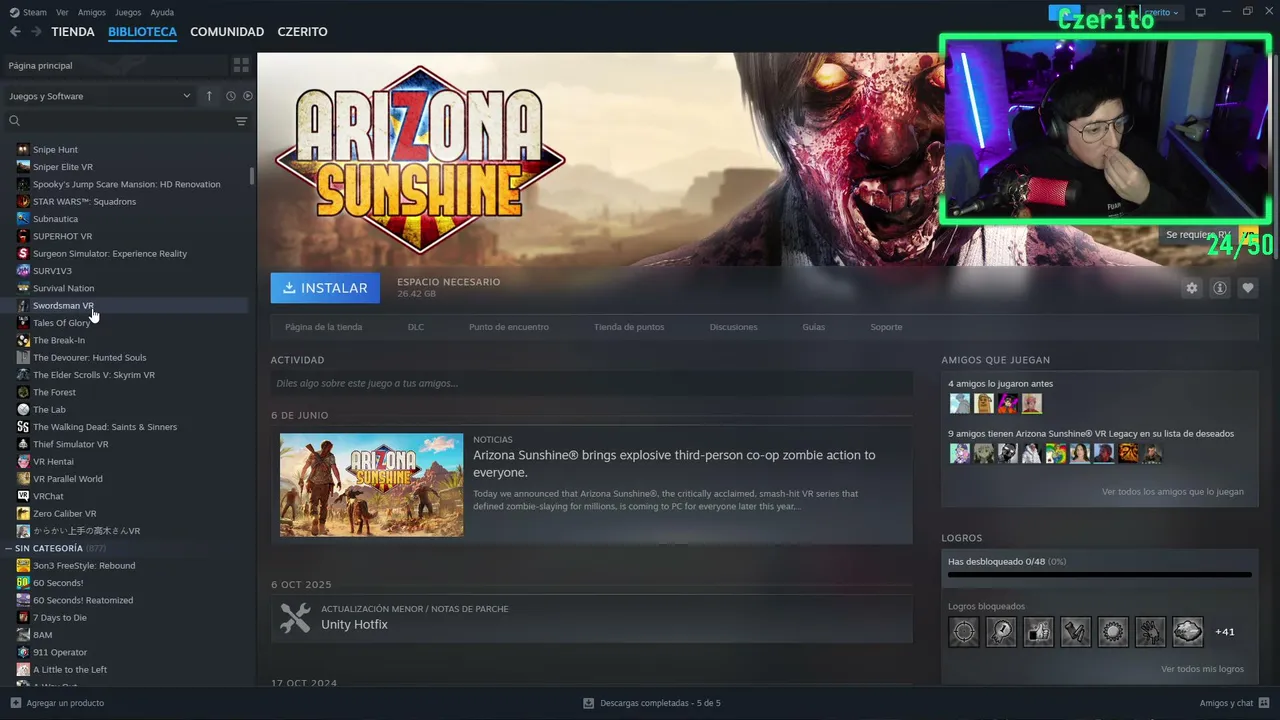The image size is (1280, 720).
Task: Select Thief Simulator VR in the list
Action: coord(71,444)
